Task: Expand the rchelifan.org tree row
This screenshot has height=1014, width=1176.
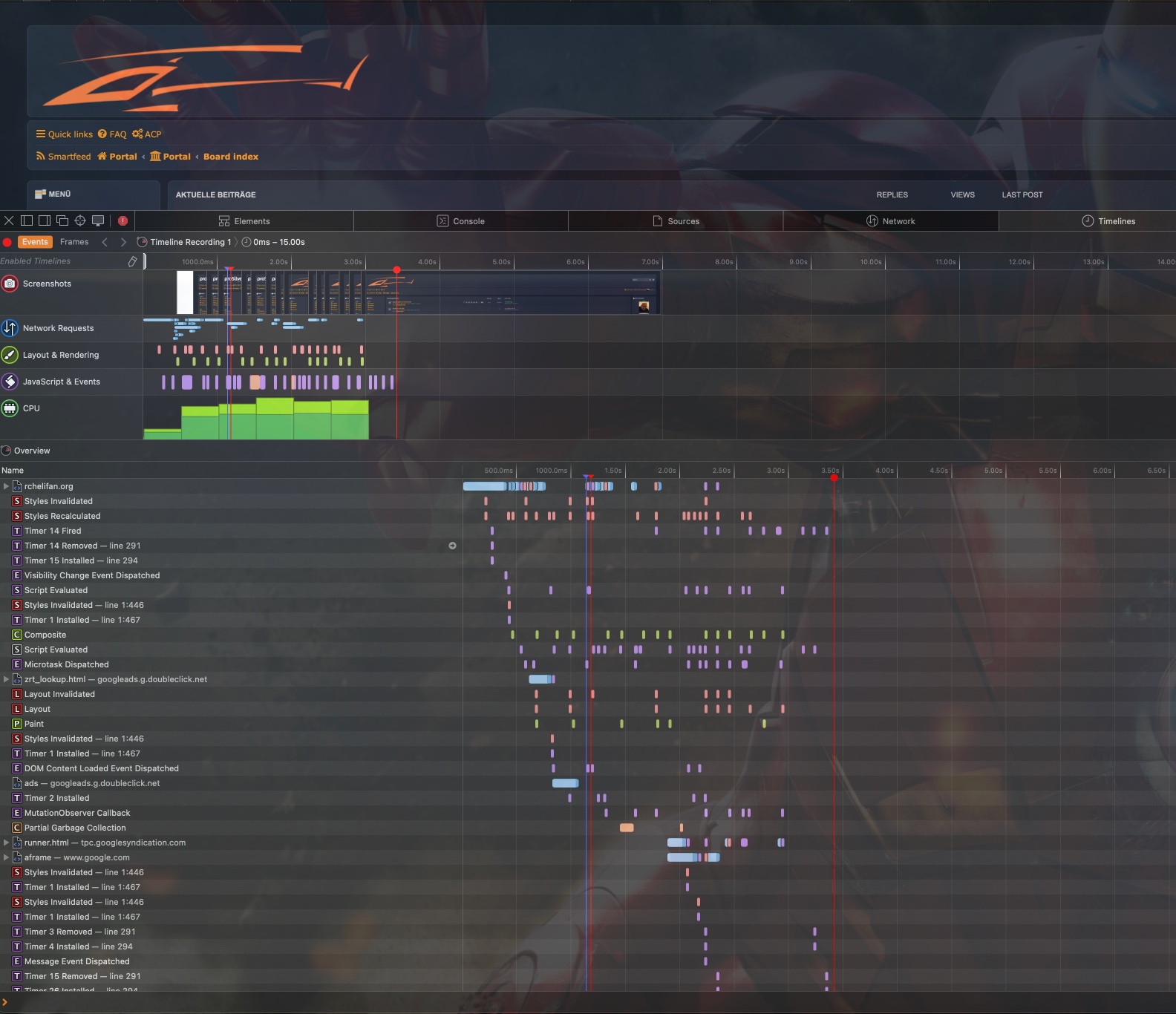Action: 6,486
